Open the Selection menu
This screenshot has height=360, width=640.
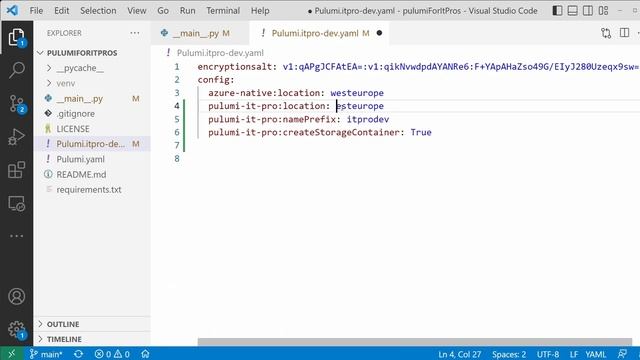tap(98, 11)
